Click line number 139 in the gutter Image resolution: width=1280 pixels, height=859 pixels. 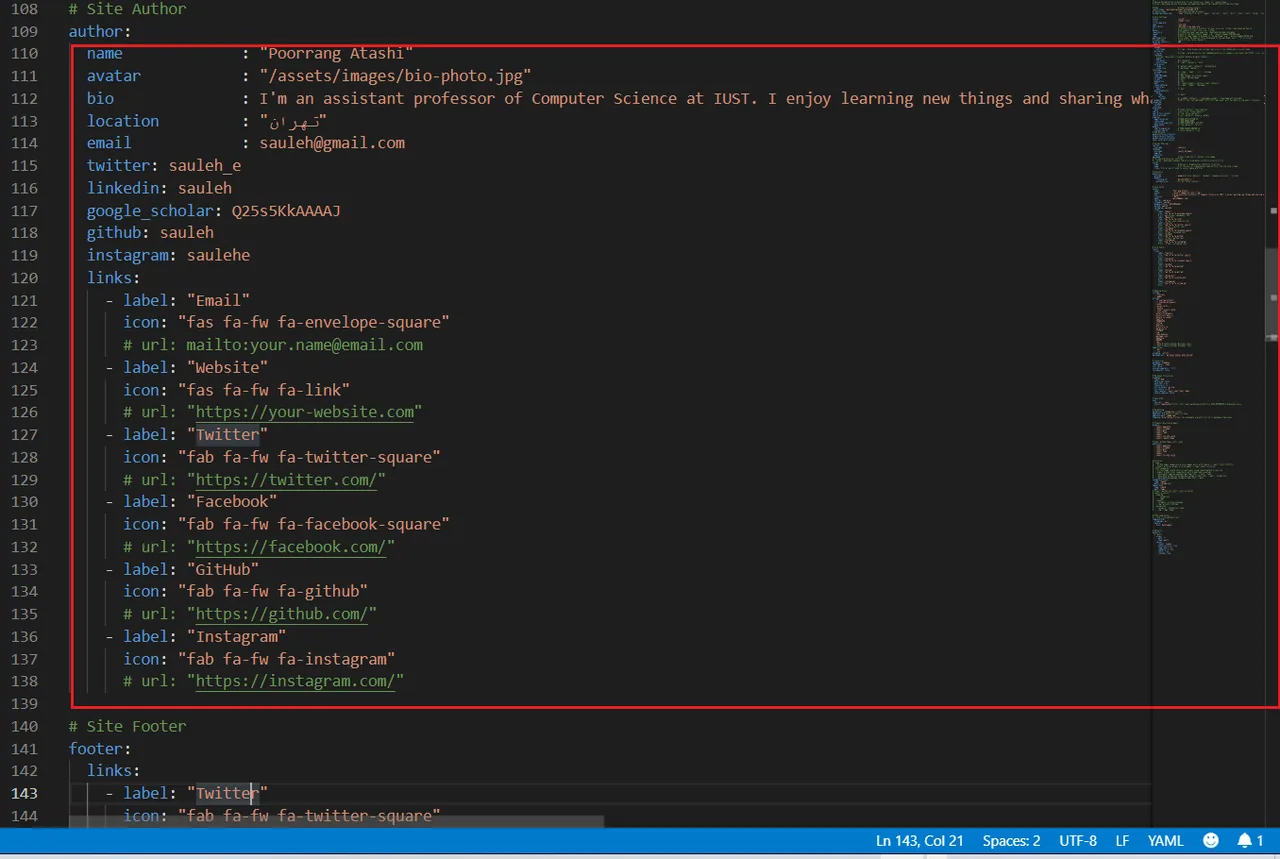point(24,704)
